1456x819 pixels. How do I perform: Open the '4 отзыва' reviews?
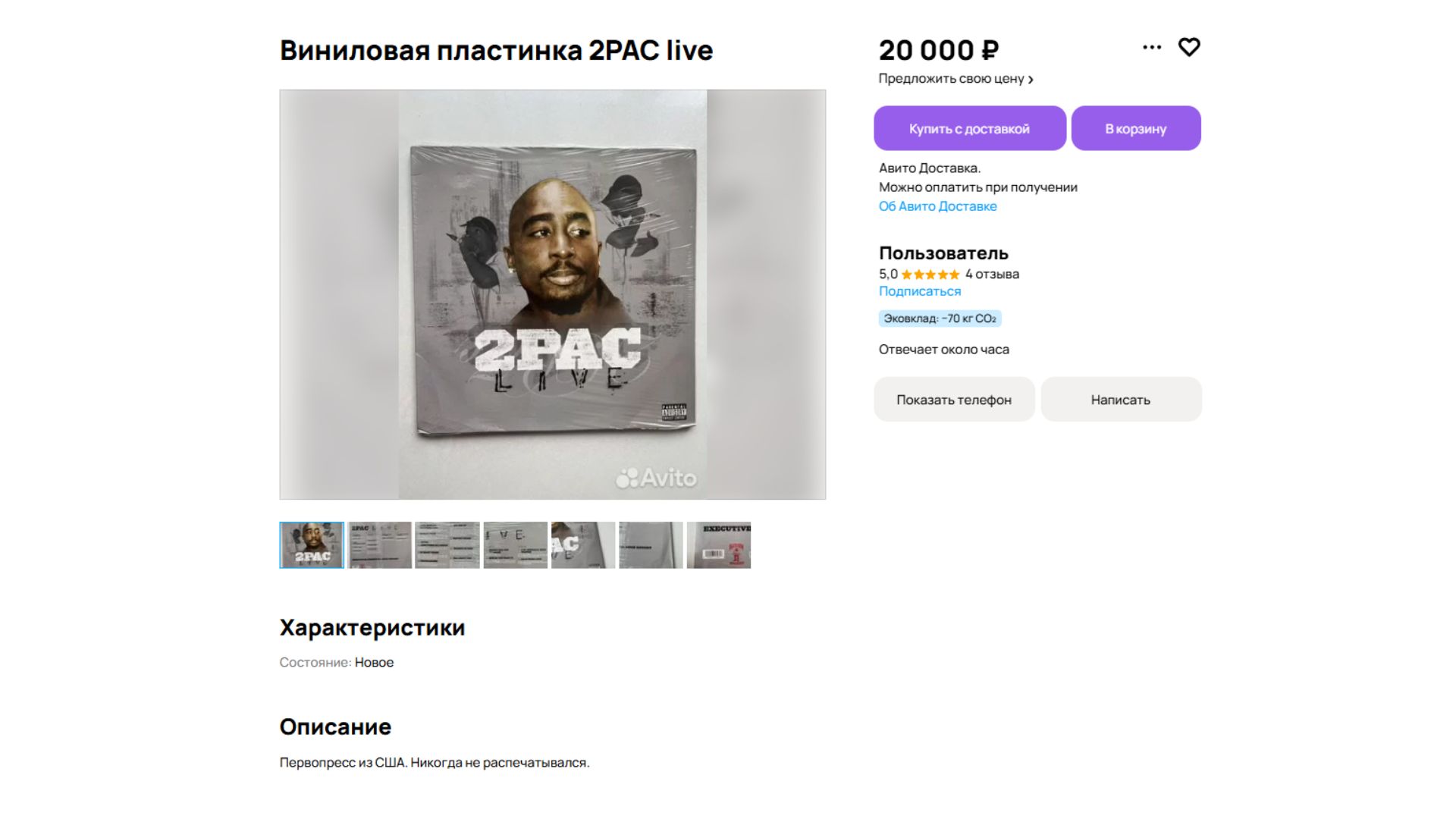[x=992, y=275]
